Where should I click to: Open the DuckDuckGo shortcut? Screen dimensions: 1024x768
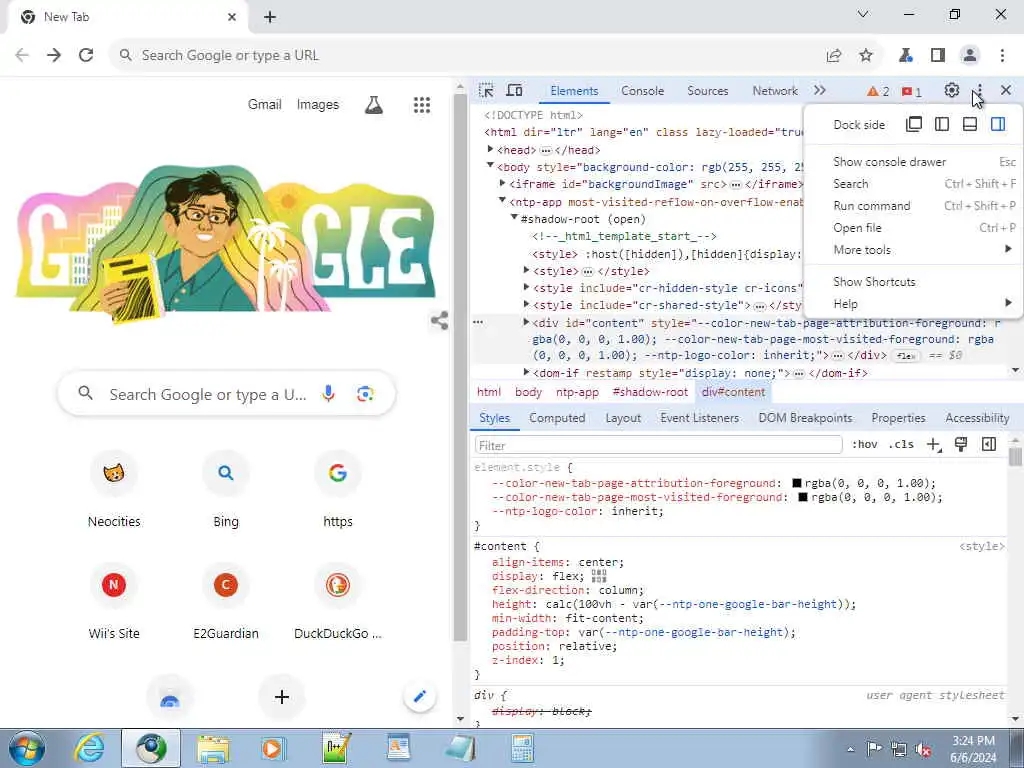click(338, 601)
